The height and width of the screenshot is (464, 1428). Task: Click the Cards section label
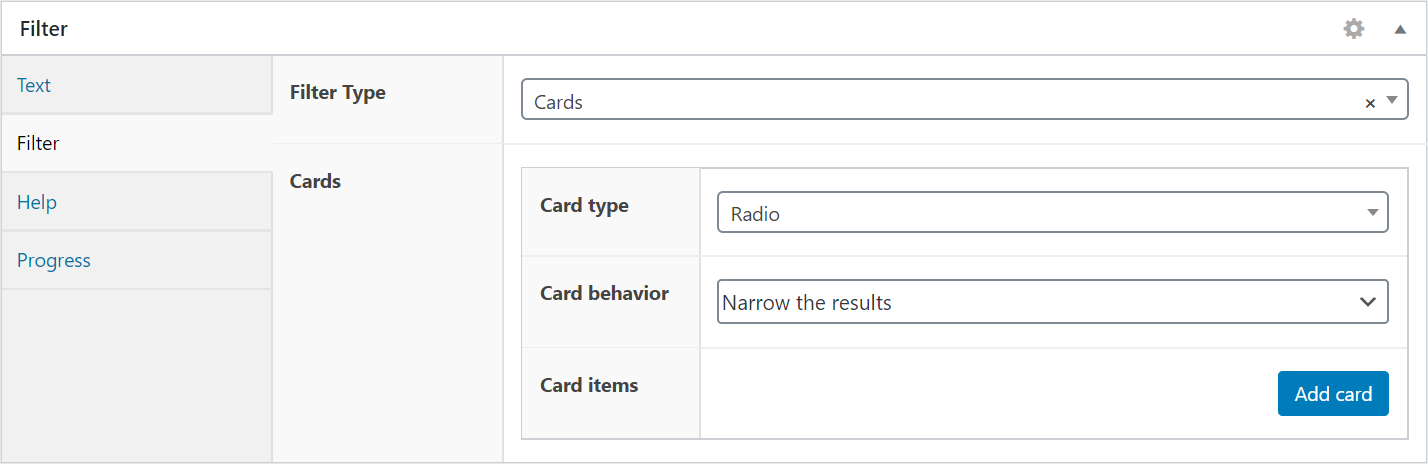(x=315, y=181)
